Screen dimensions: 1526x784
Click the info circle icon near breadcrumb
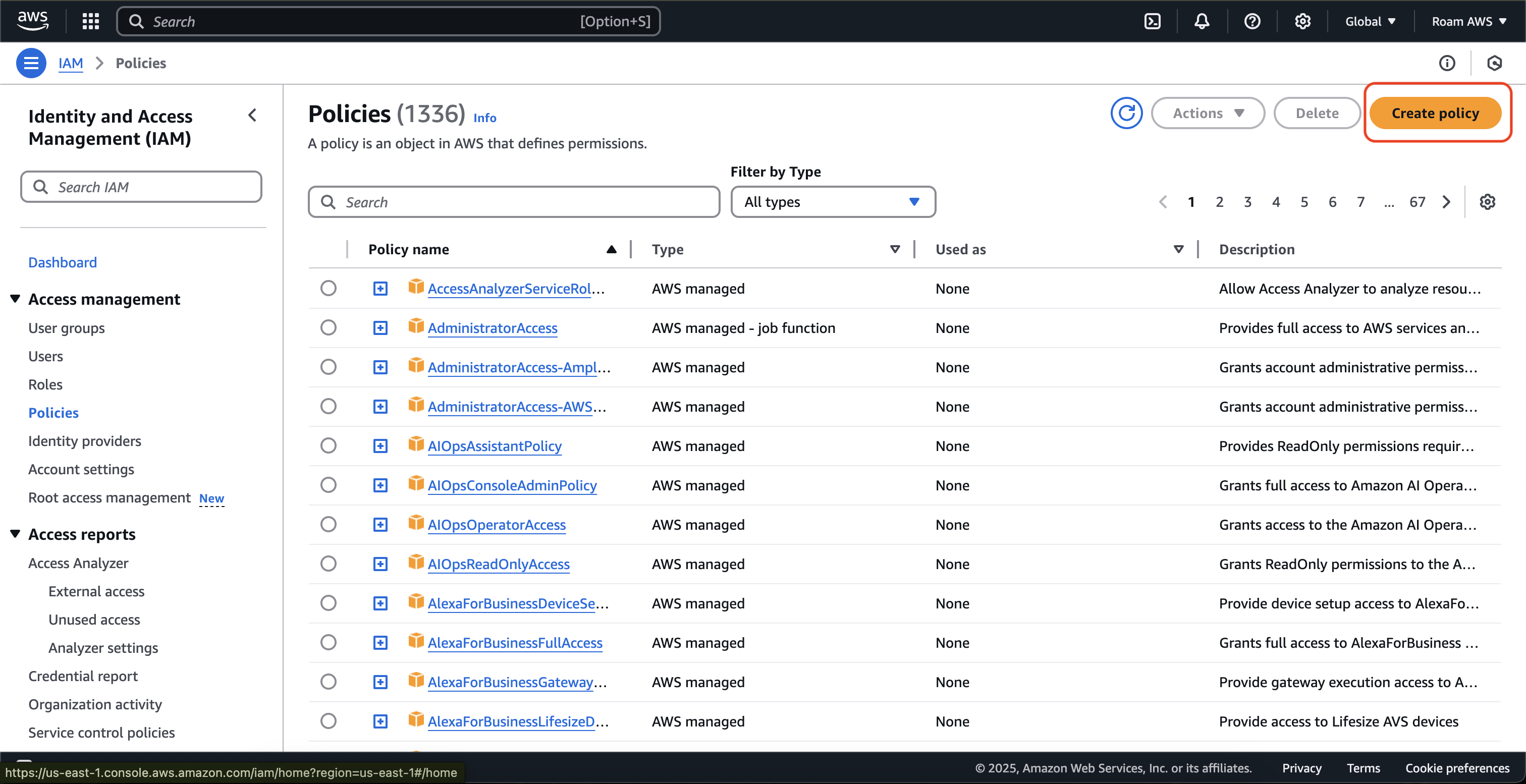(x=1447, y=63)
